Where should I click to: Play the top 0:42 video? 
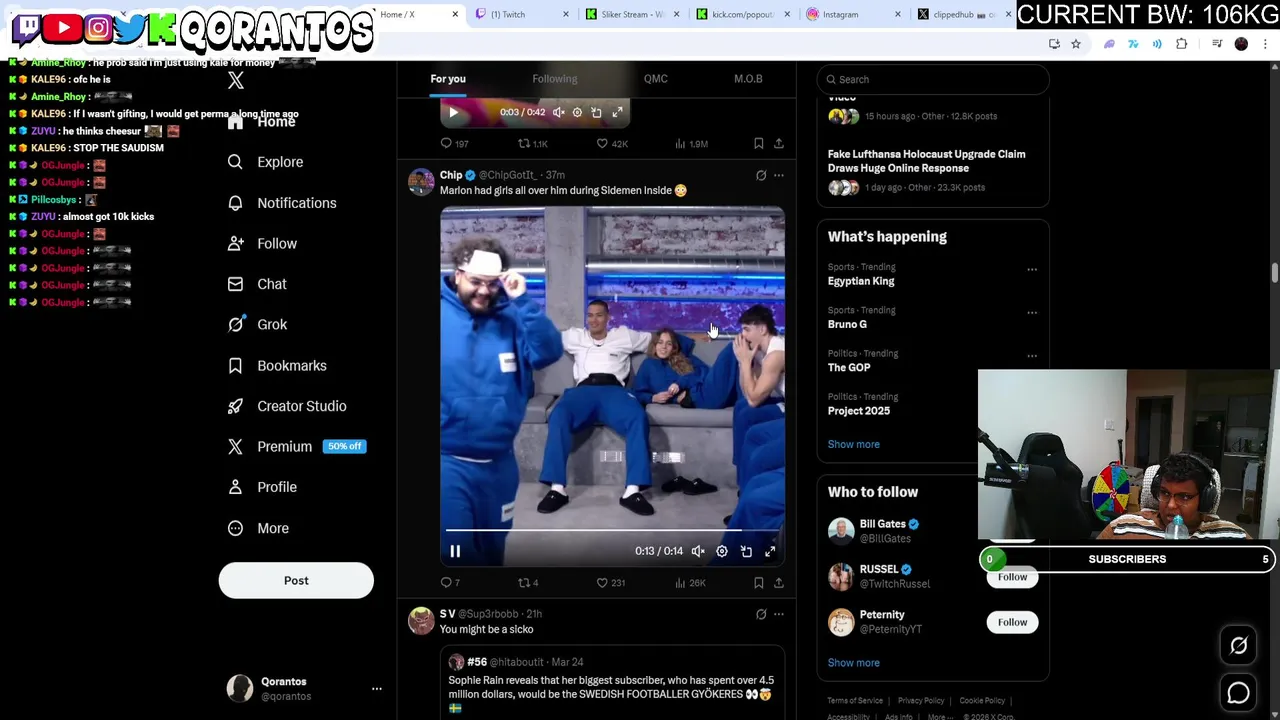click(453, 113)
